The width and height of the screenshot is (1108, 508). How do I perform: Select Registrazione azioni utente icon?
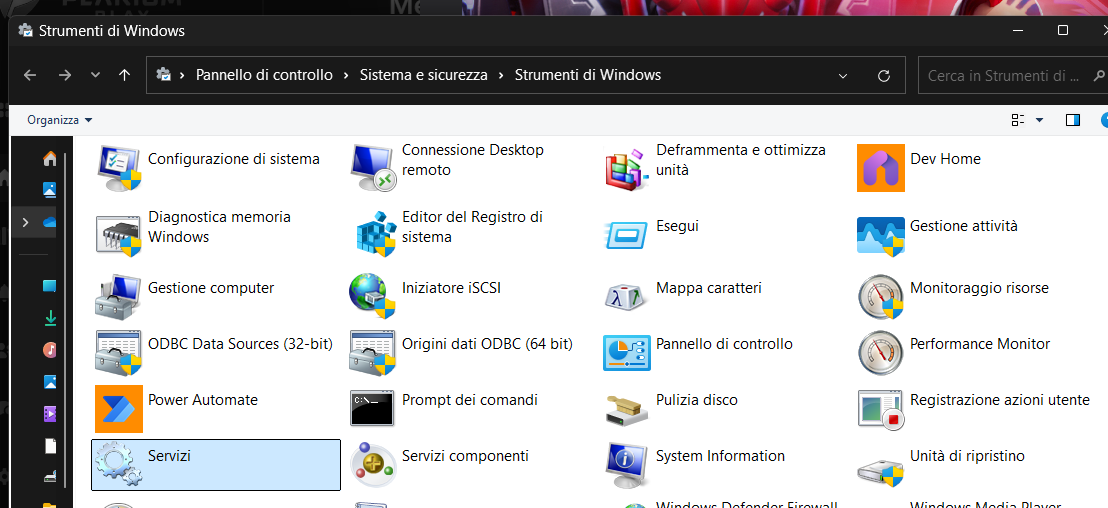(x=880, y=409)
